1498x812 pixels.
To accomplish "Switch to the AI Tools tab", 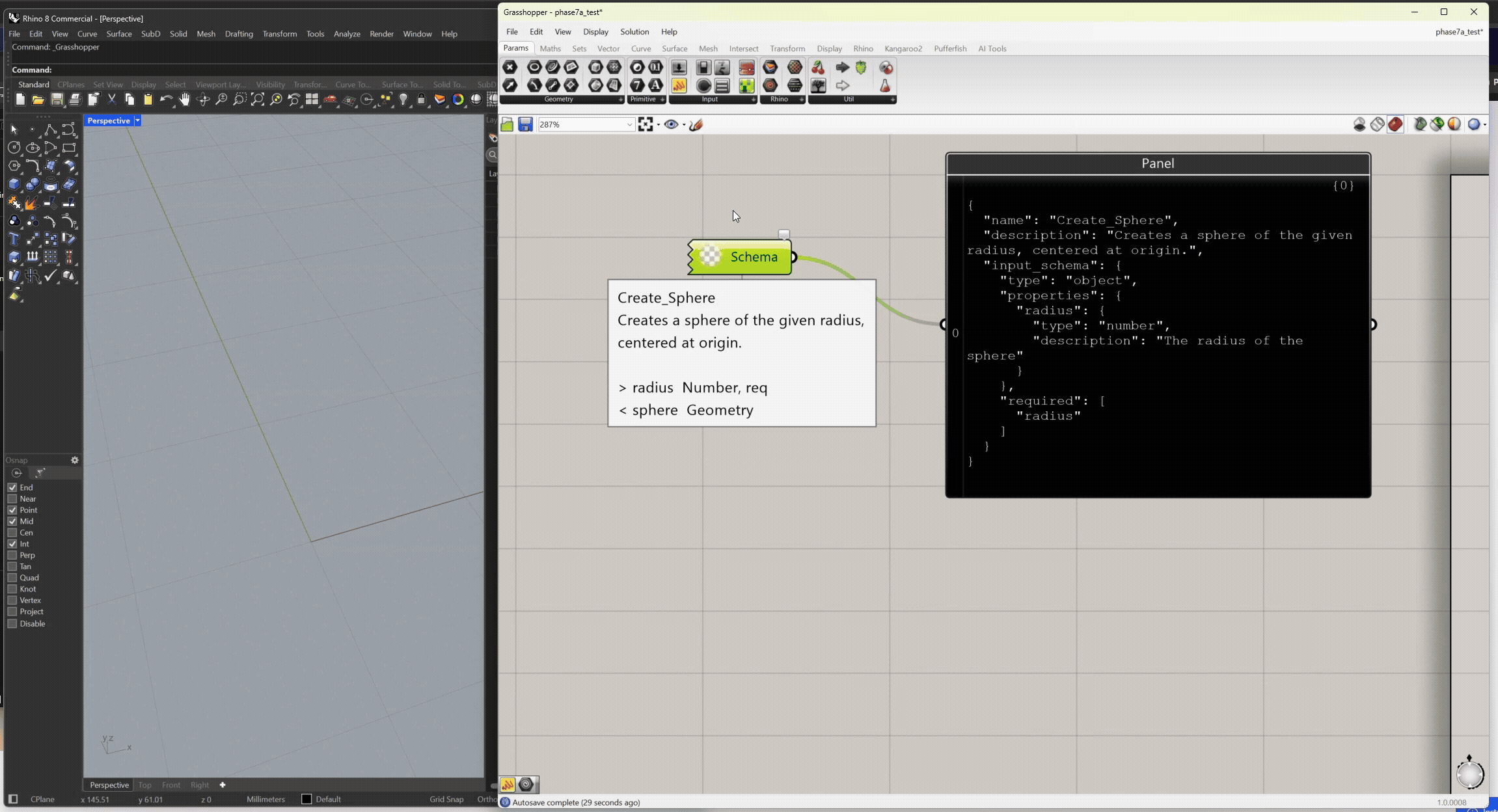I will (x=992, y=49).
